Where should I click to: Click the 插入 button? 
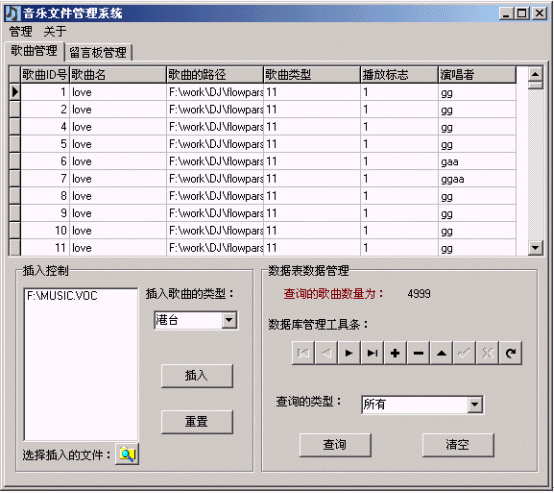196,376
